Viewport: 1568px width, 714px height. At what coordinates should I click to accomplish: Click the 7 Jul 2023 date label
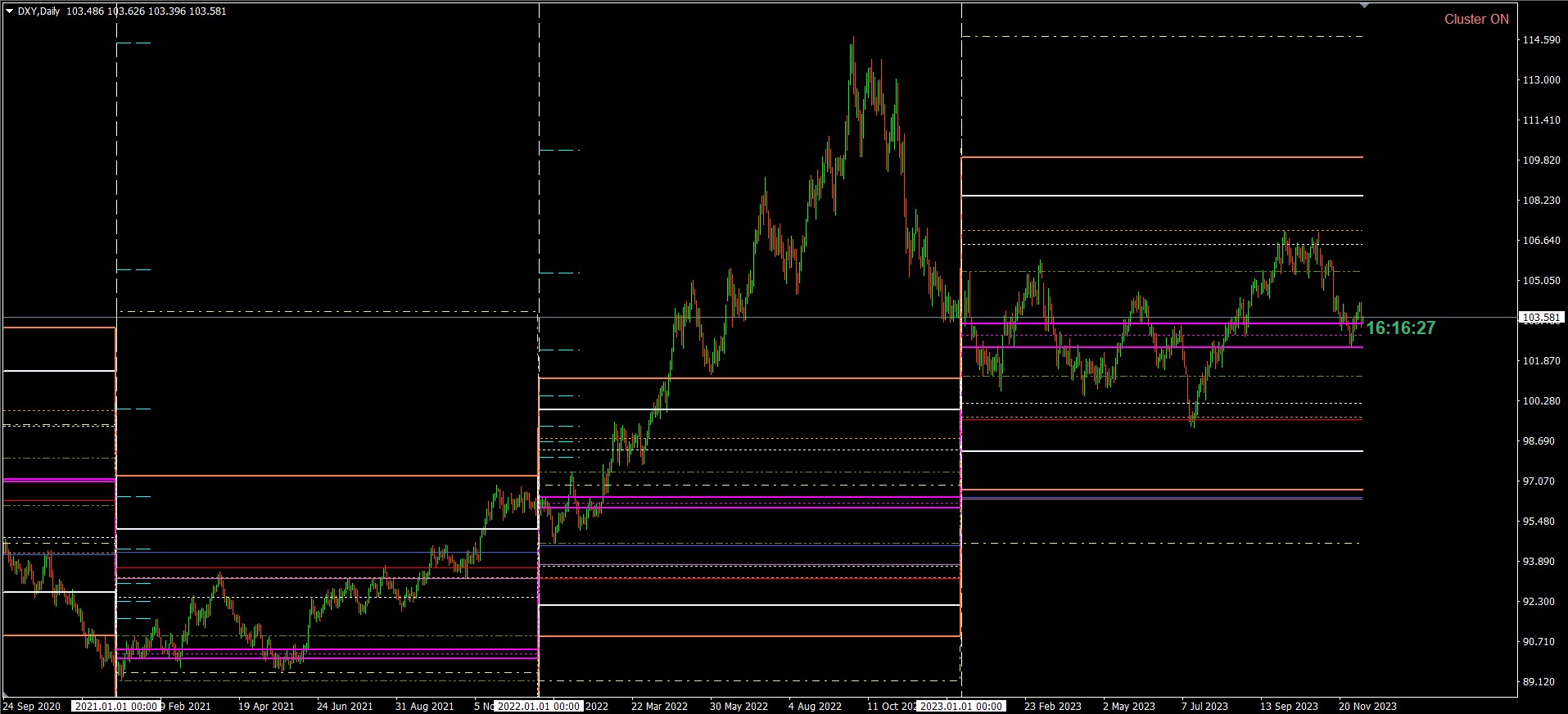click(1204, 706)
